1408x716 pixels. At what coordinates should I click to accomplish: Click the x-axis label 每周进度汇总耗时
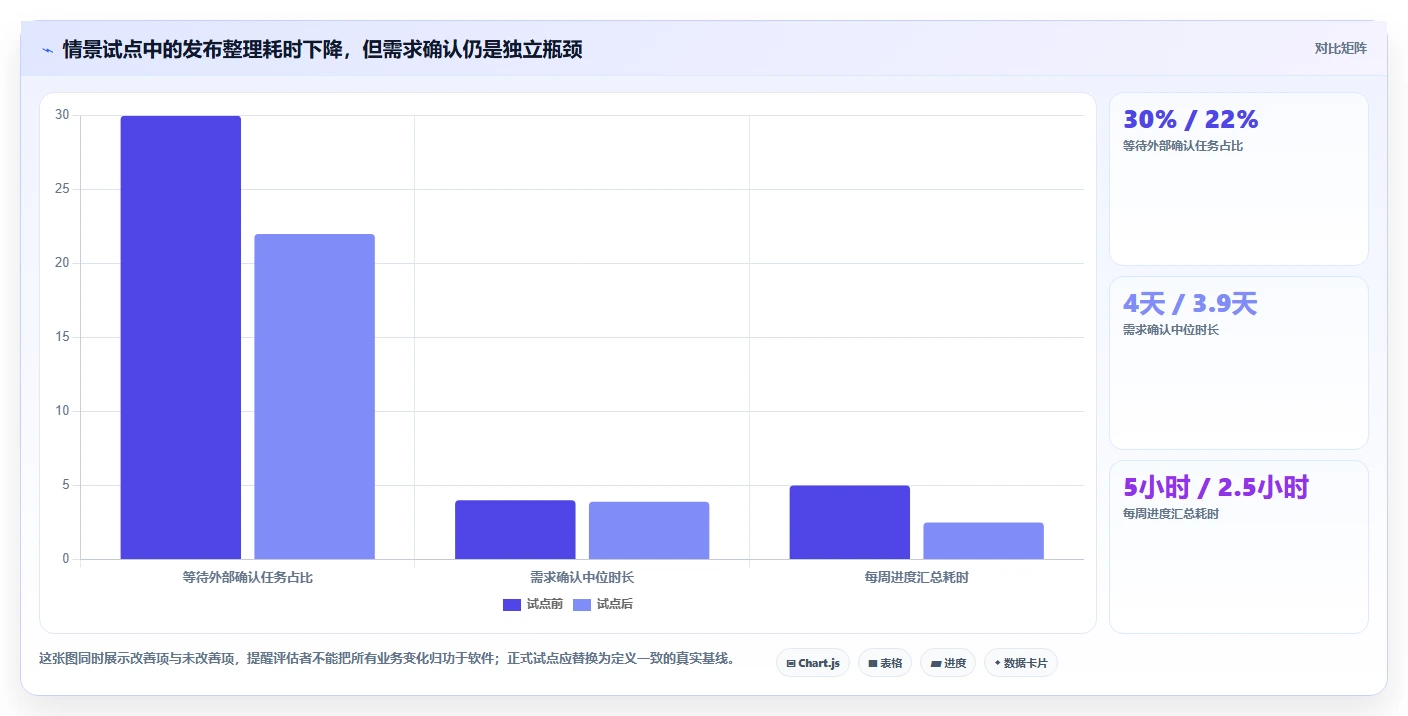click(916, 577)
